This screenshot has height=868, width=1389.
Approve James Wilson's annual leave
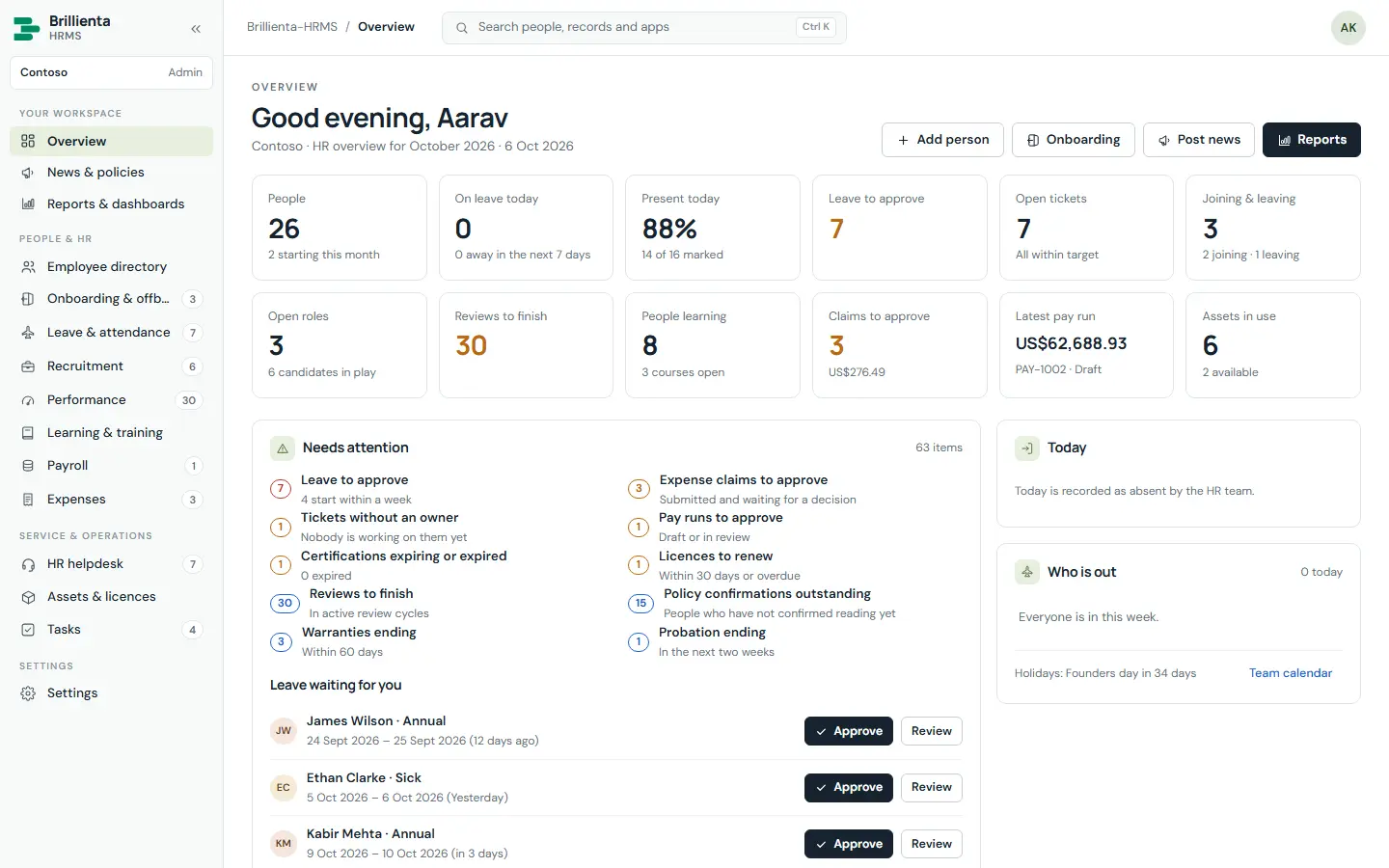click(x=849, y=731)
